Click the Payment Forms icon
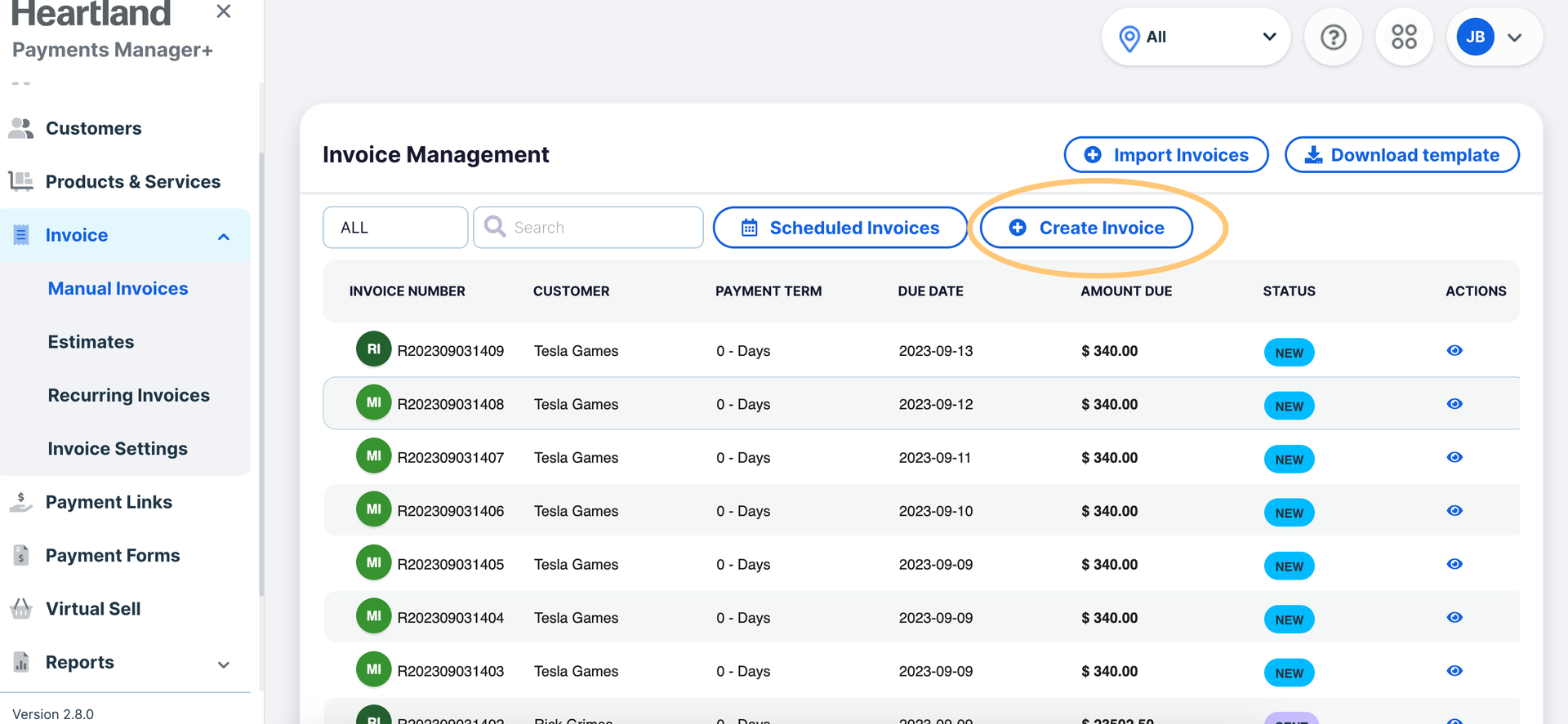Viewport: 1568px width, 724px height. 21,555
